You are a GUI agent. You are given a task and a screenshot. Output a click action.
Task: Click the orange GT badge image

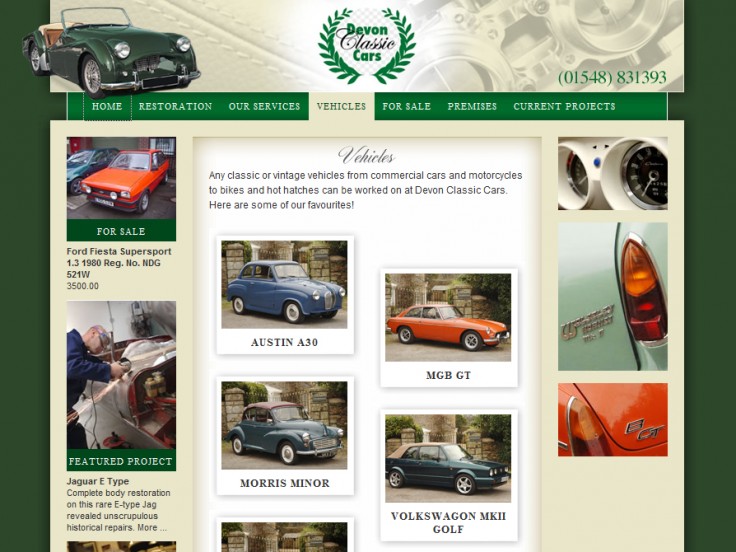[612, 420]
